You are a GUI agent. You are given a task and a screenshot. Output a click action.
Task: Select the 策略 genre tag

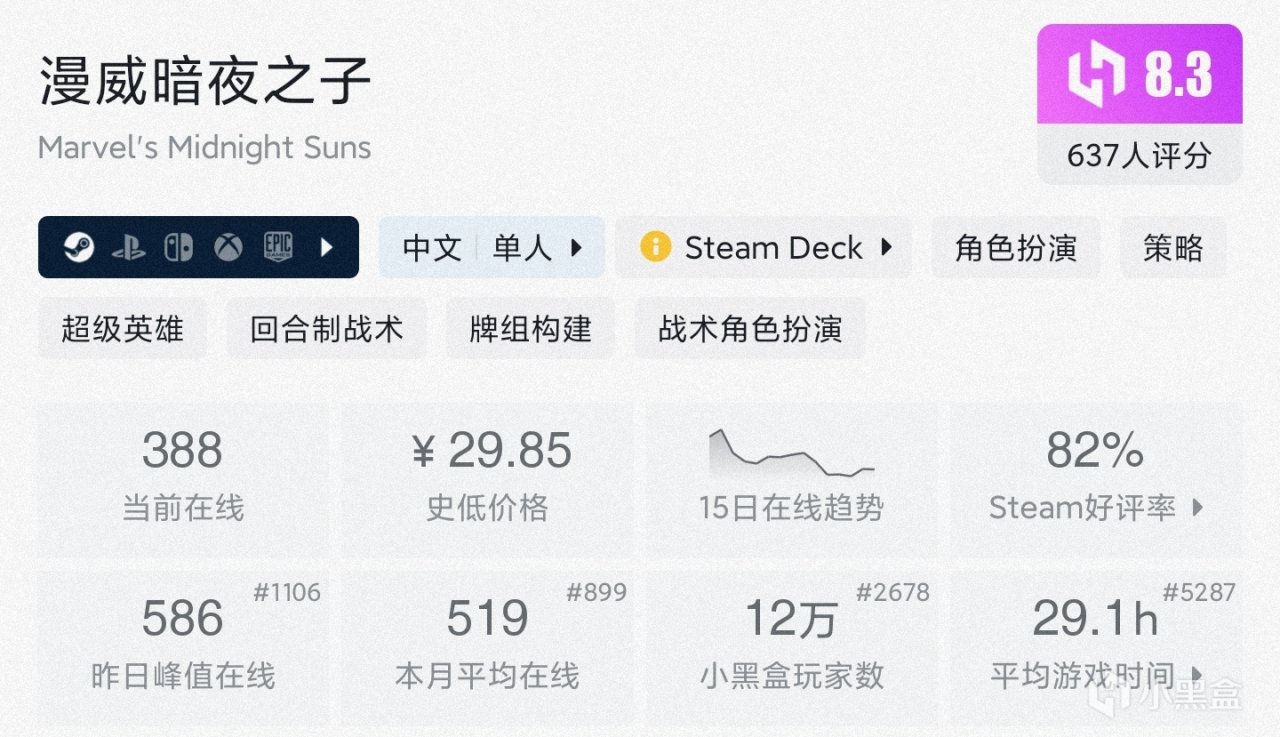(x=1173, y=247)
